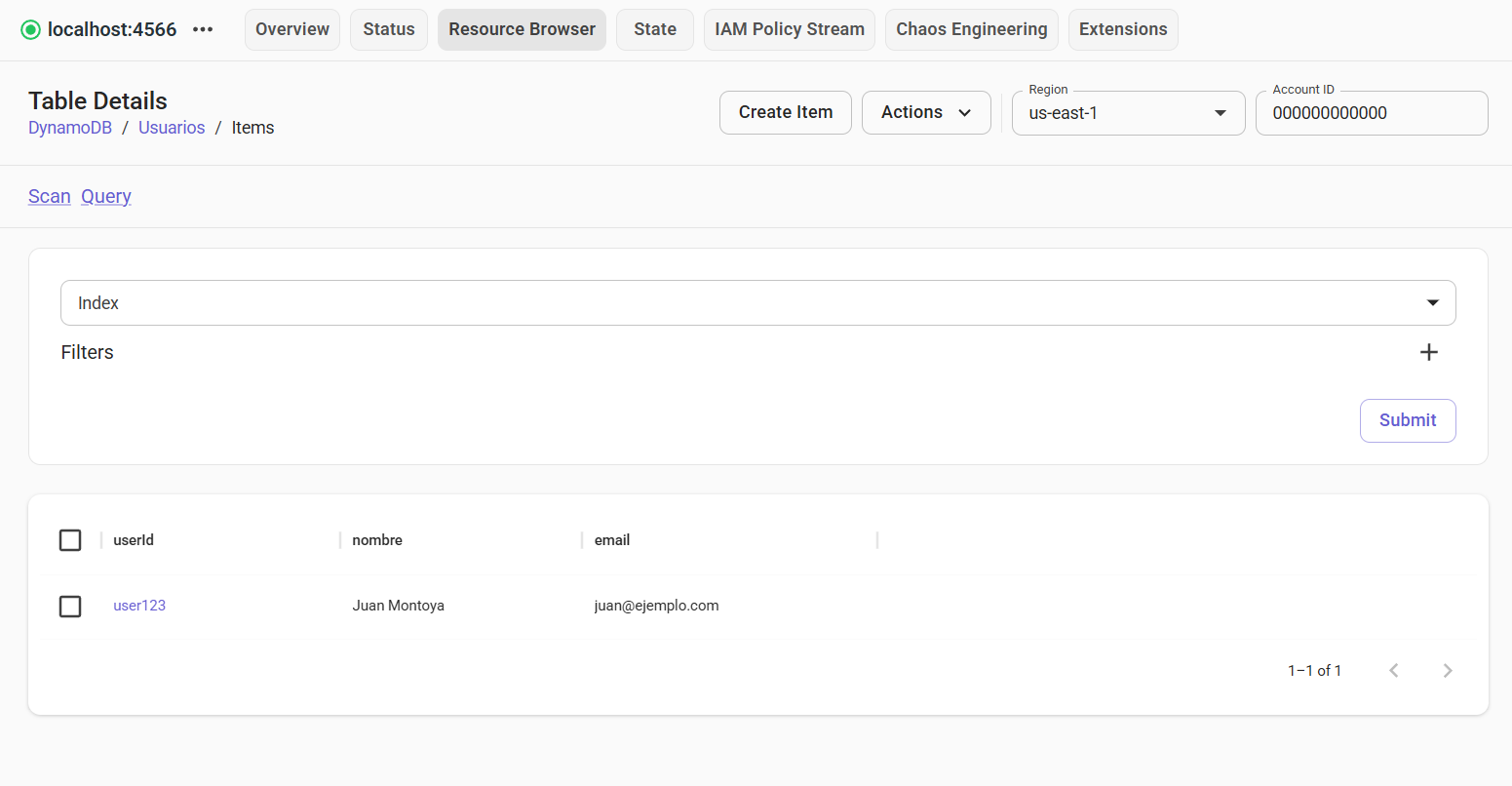Switch to the Overview tab
The height and width of the screenshot is (786, 1512).
[x=291, y=29]
